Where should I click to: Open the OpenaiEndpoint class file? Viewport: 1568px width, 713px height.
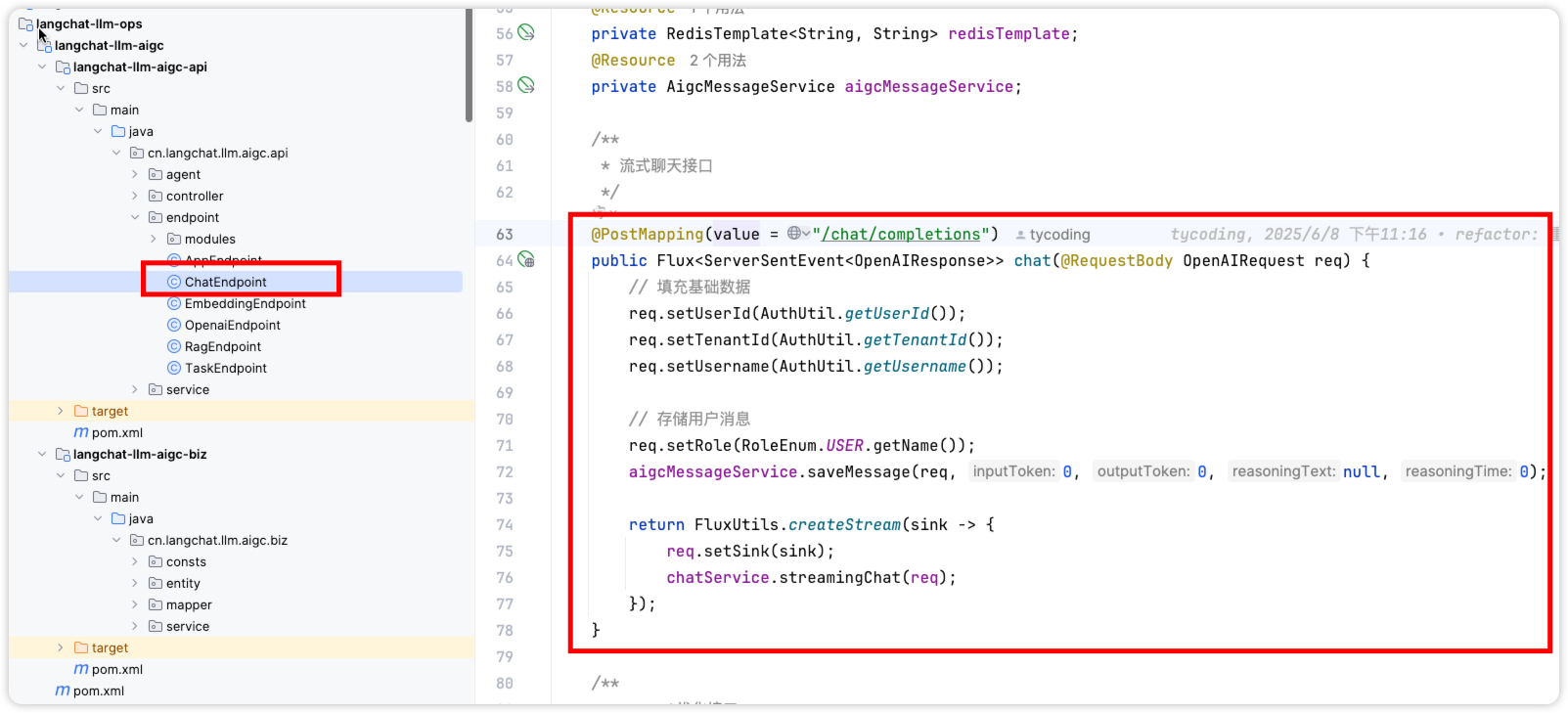232,325
